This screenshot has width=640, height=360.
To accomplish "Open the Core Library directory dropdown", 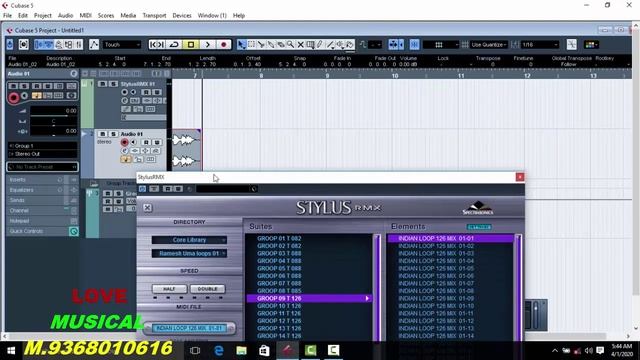I will point(189,240).
